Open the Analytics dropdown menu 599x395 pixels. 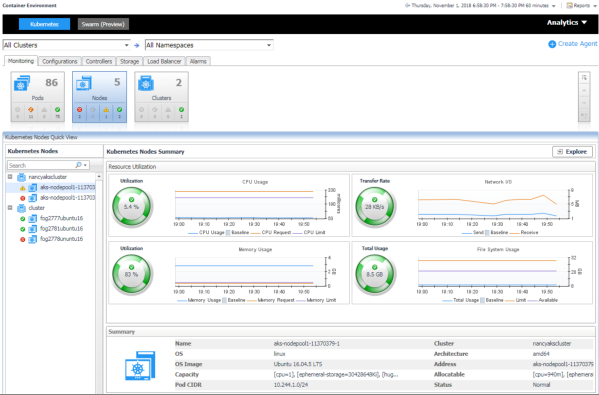[567, 23]
